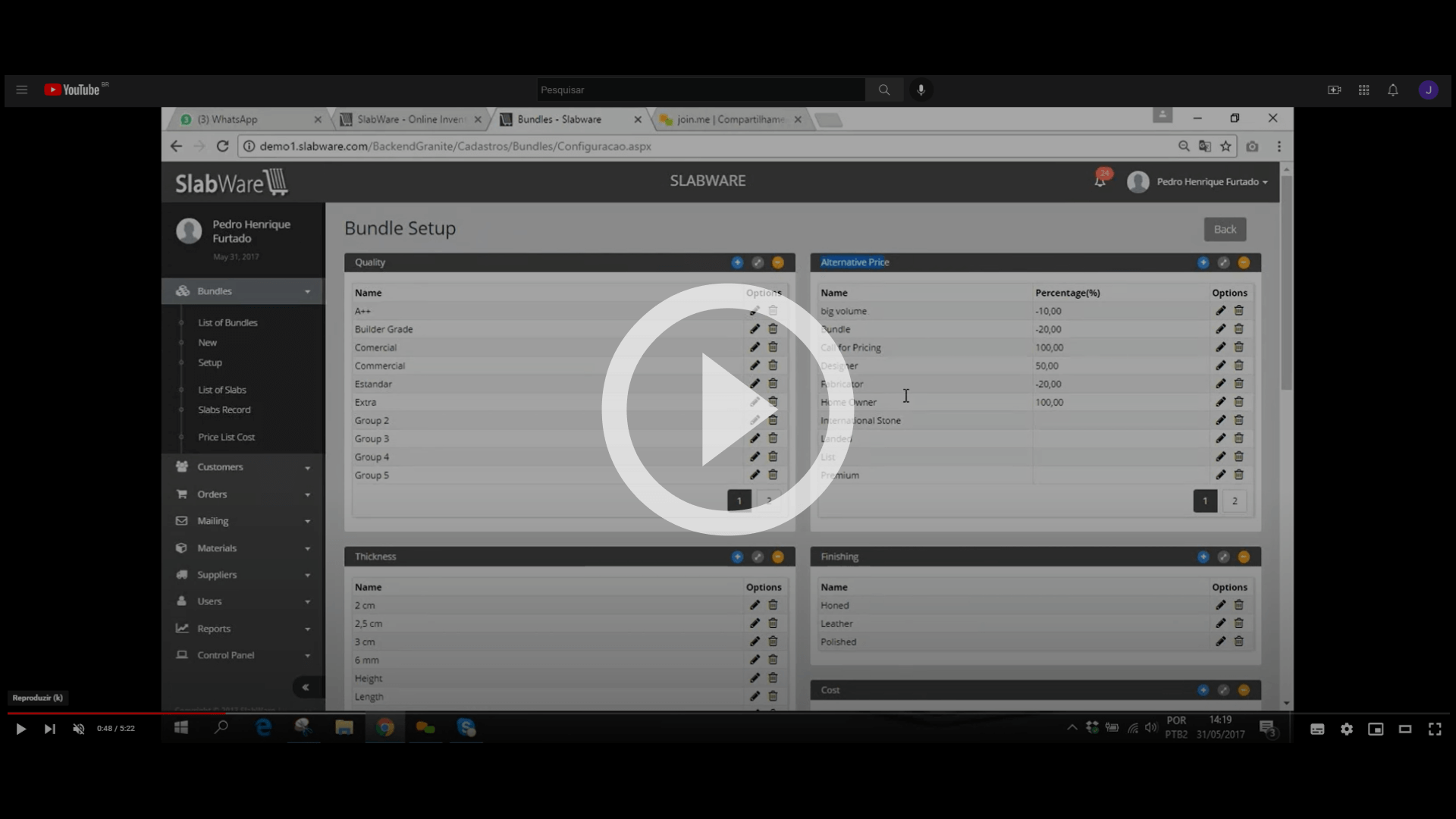
Task: Click the Back button in Bundle Setup
Action: click(x=1225, y=230)
